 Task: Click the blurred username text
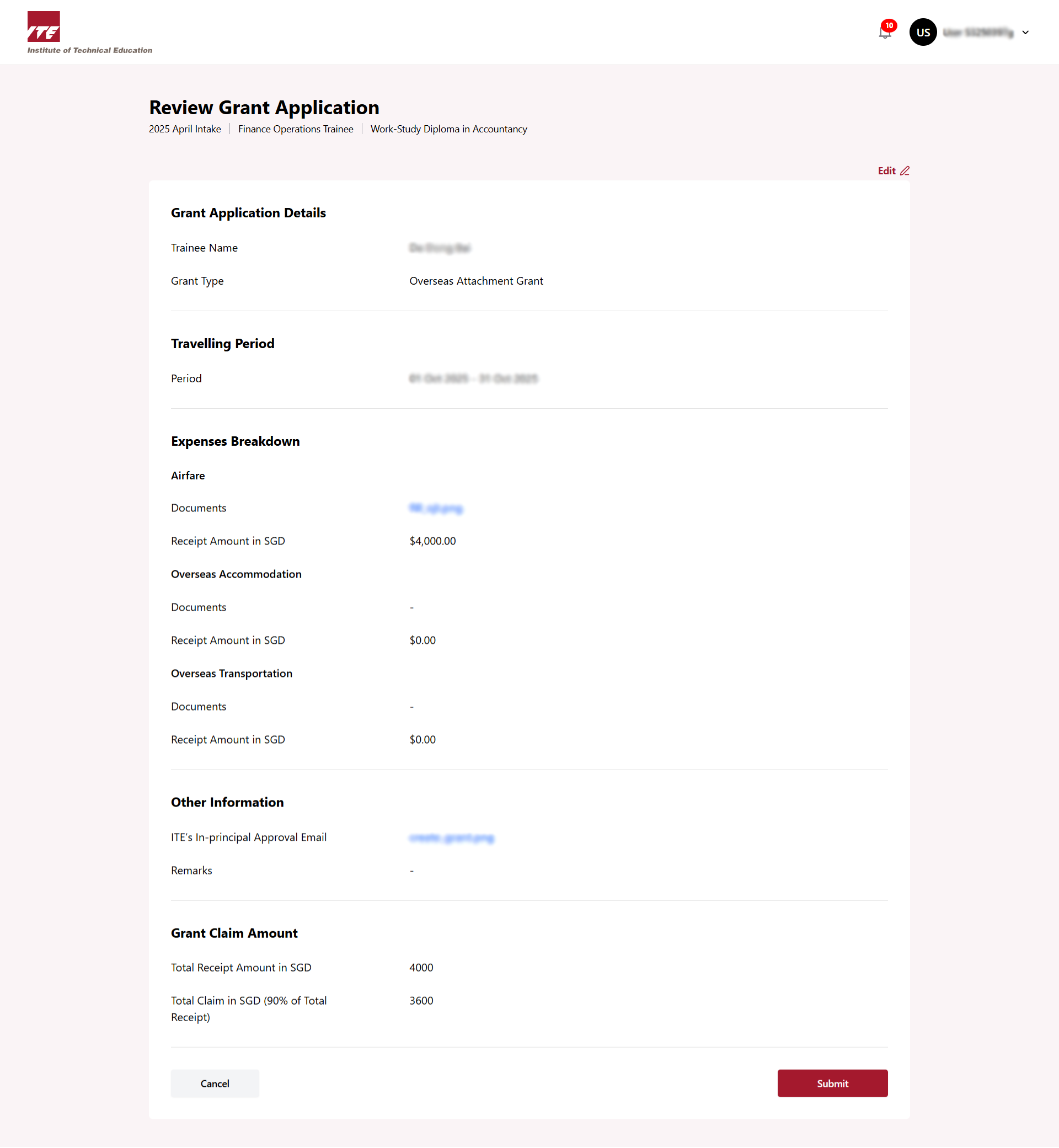tap(977, 33)
